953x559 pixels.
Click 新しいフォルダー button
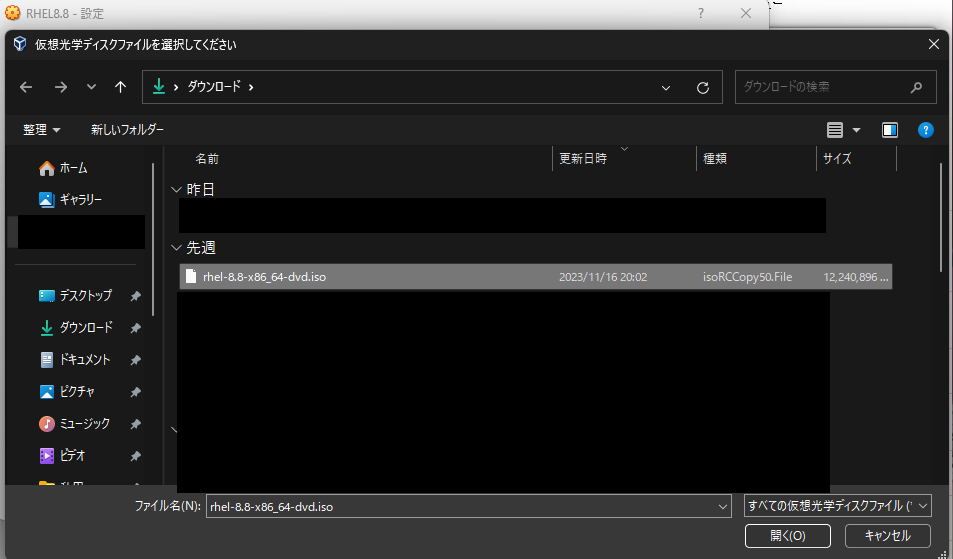[x=127, y=129]
